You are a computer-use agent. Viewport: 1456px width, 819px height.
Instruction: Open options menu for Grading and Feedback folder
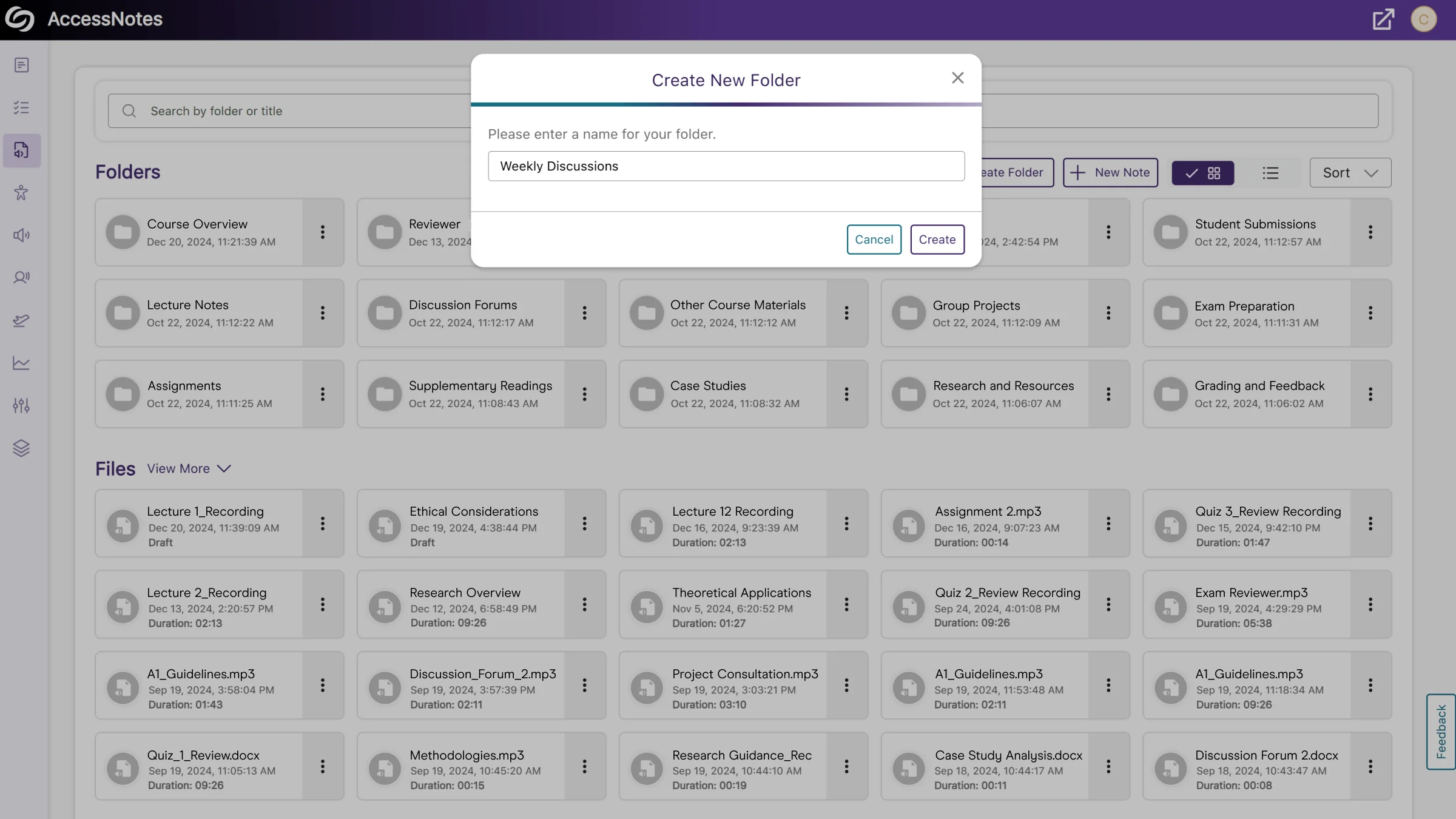(1370, 394)
